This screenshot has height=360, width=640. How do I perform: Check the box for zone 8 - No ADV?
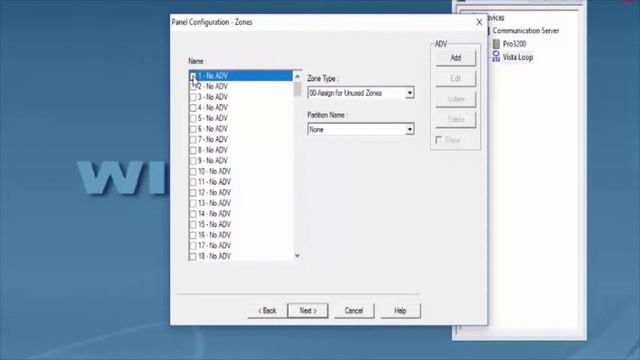[193, 150]
